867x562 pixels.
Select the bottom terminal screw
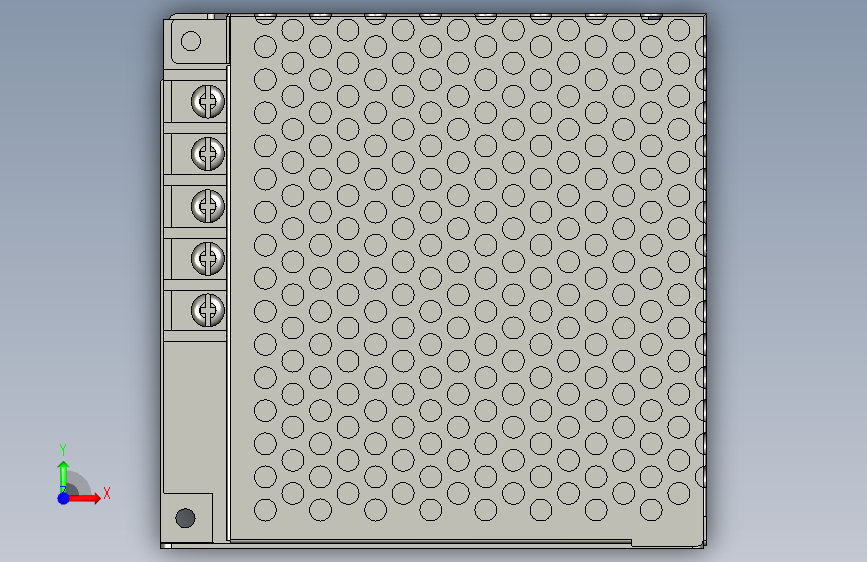[x=208, y=310]
